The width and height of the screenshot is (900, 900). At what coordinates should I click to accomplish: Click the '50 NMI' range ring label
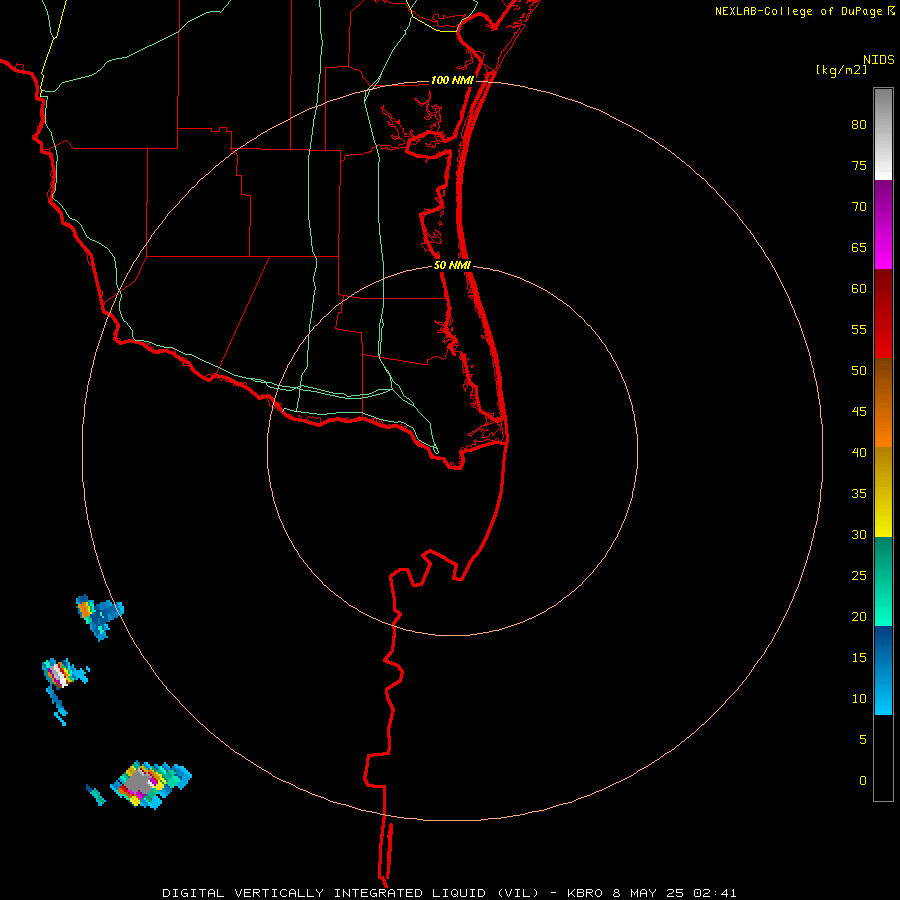(x=452, y=265)
